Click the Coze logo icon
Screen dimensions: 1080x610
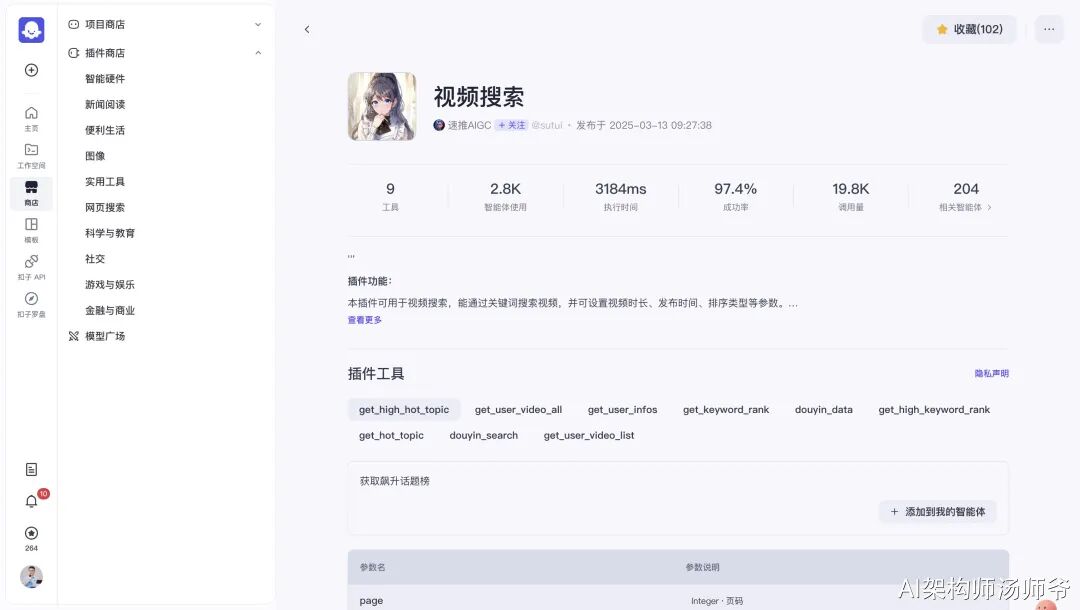pyautogui.click(x=31, y=30)
